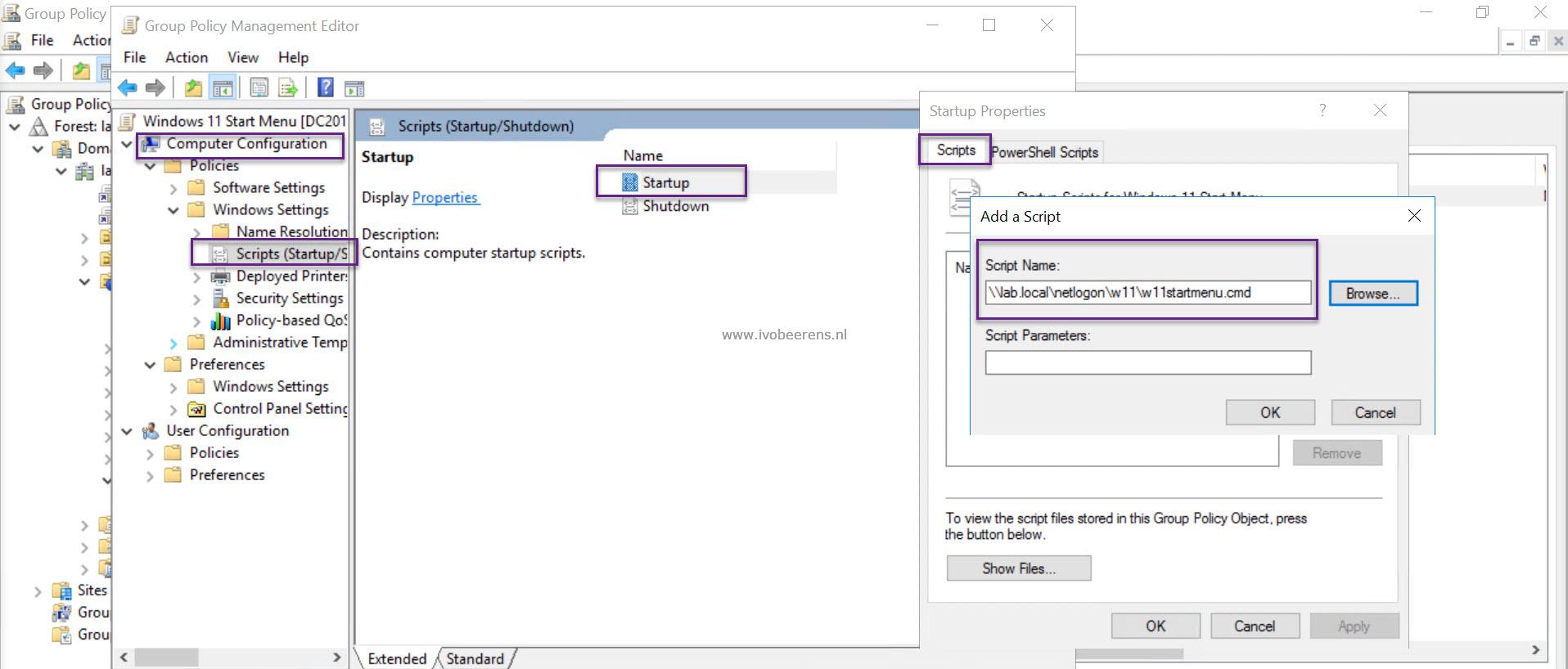Go up one level in the Editor toolbar

click(x=193, y=88)
